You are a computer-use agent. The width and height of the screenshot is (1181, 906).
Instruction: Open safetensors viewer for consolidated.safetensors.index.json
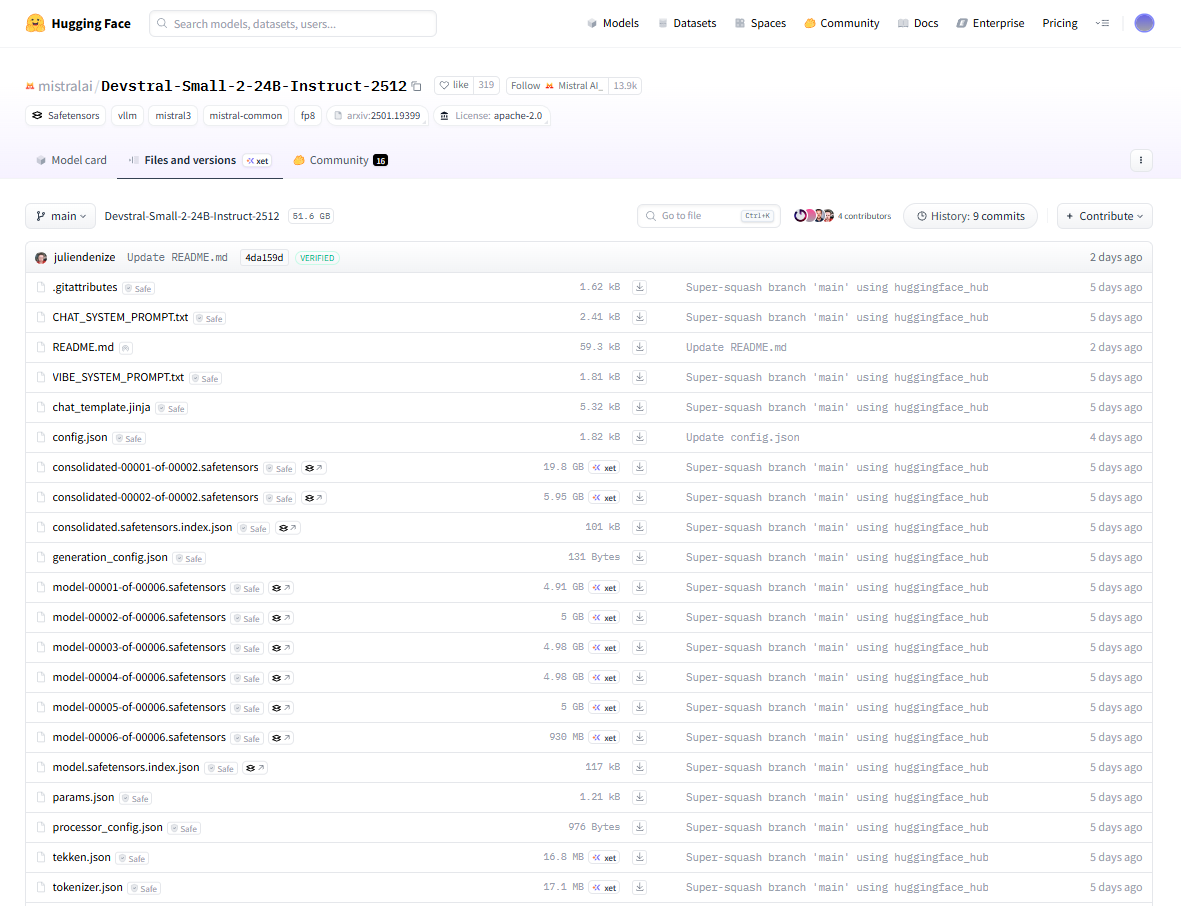pos(288,528)
